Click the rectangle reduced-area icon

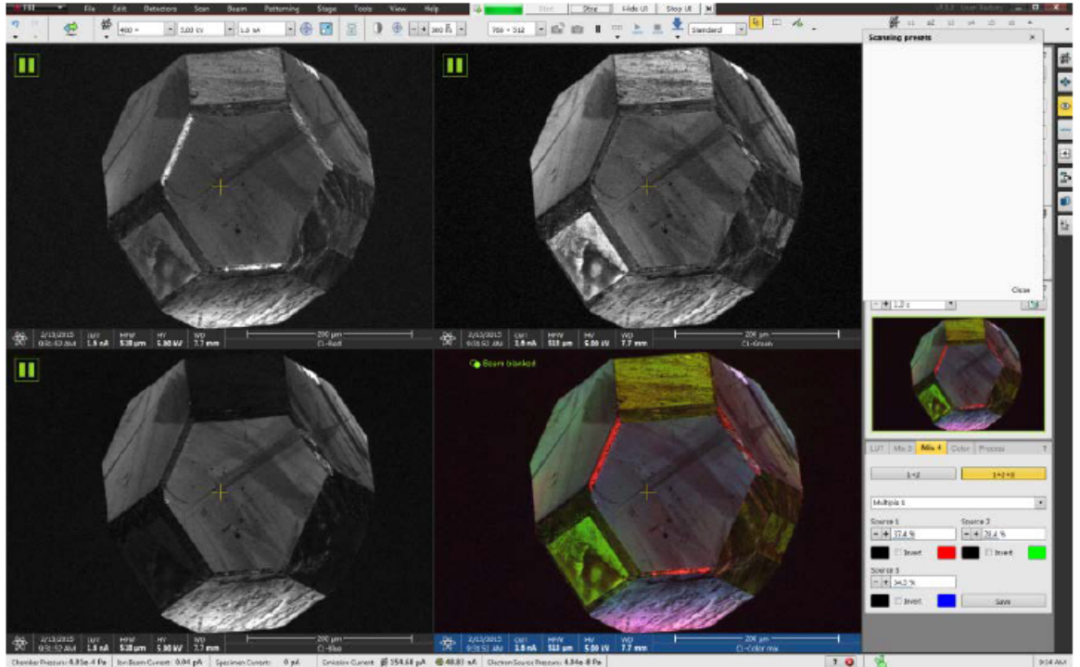tap(776, 23)
